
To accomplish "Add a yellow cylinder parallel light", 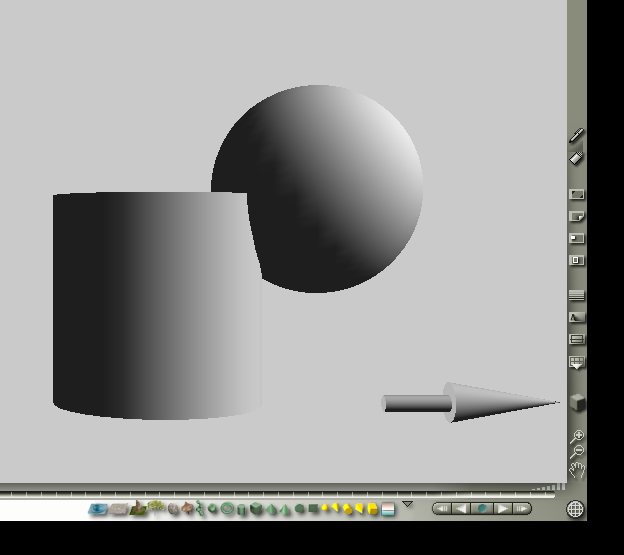I will click(x=347, y=509).
